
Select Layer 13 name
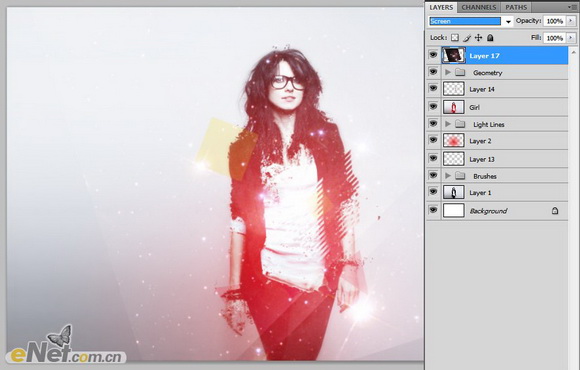coord(482,159)
